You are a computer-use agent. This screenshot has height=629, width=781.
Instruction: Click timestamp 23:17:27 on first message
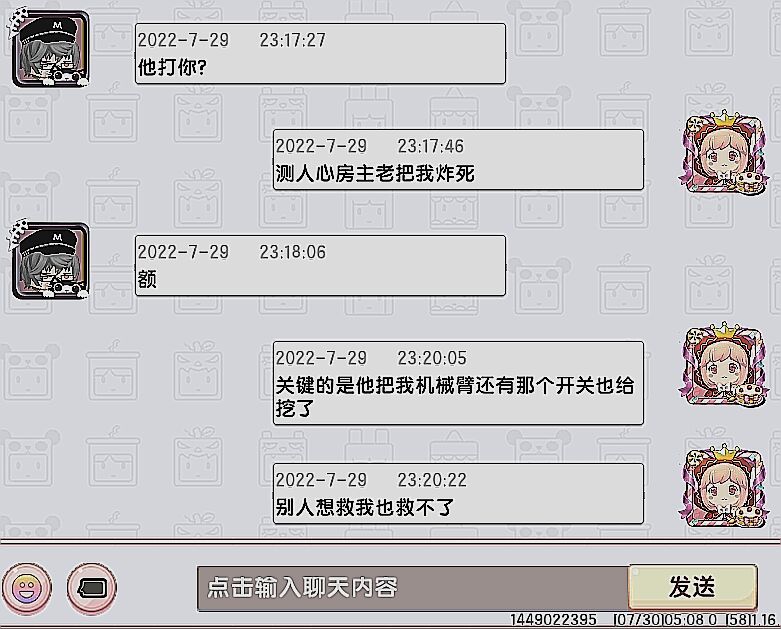292,40
